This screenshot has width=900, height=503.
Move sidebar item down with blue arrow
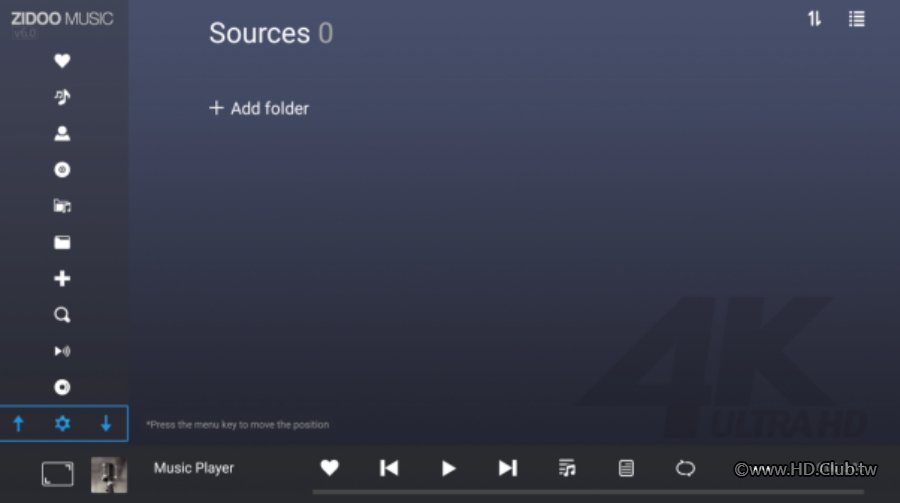pos(106,424)
